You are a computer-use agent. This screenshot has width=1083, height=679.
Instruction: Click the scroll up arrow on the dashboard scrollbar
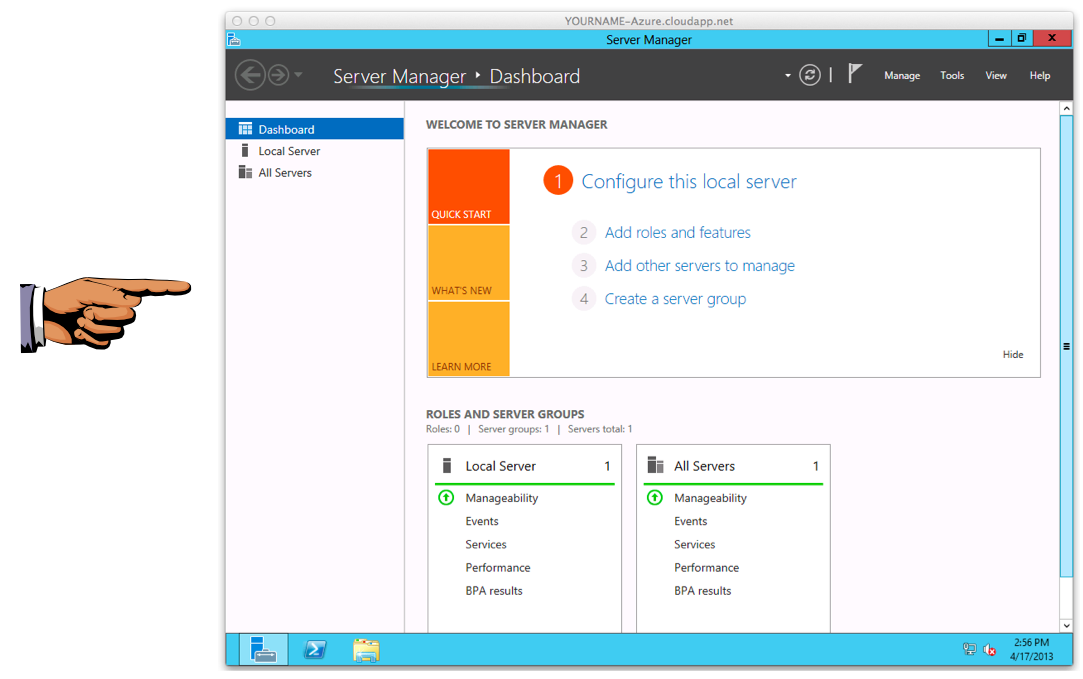coord(1066,108)
